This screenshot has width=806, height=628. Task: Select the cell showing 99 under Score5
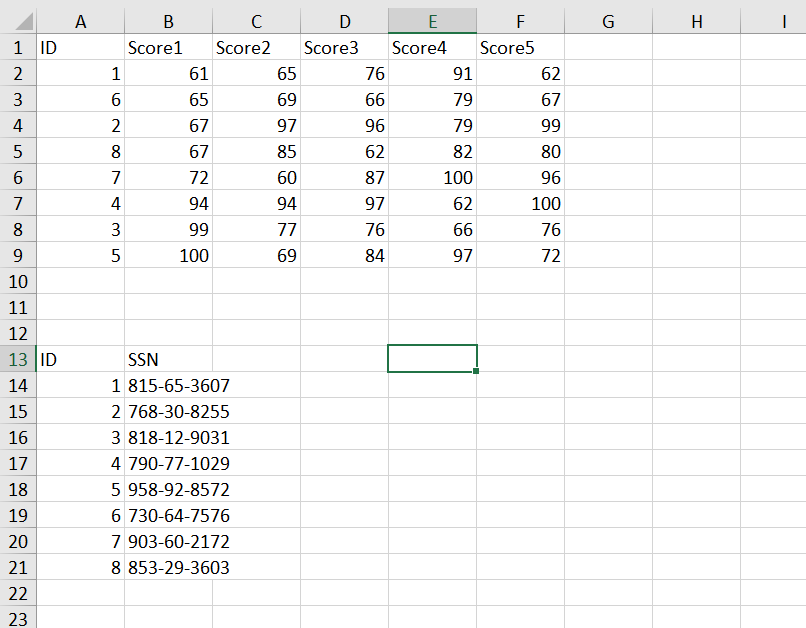[520, 125]
